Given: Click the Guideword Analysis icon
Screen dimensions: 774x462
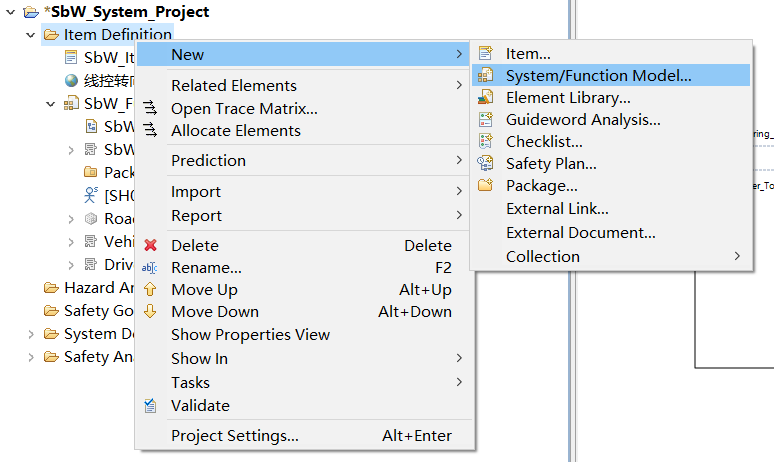Looking at the screenshot, I should pos(485,119).
